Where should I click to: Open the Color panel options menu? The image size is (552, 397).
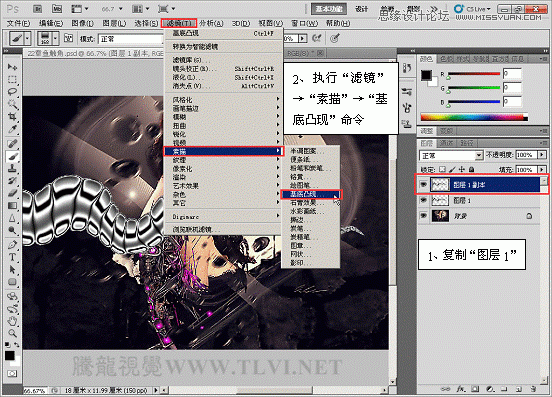[542, 59]
